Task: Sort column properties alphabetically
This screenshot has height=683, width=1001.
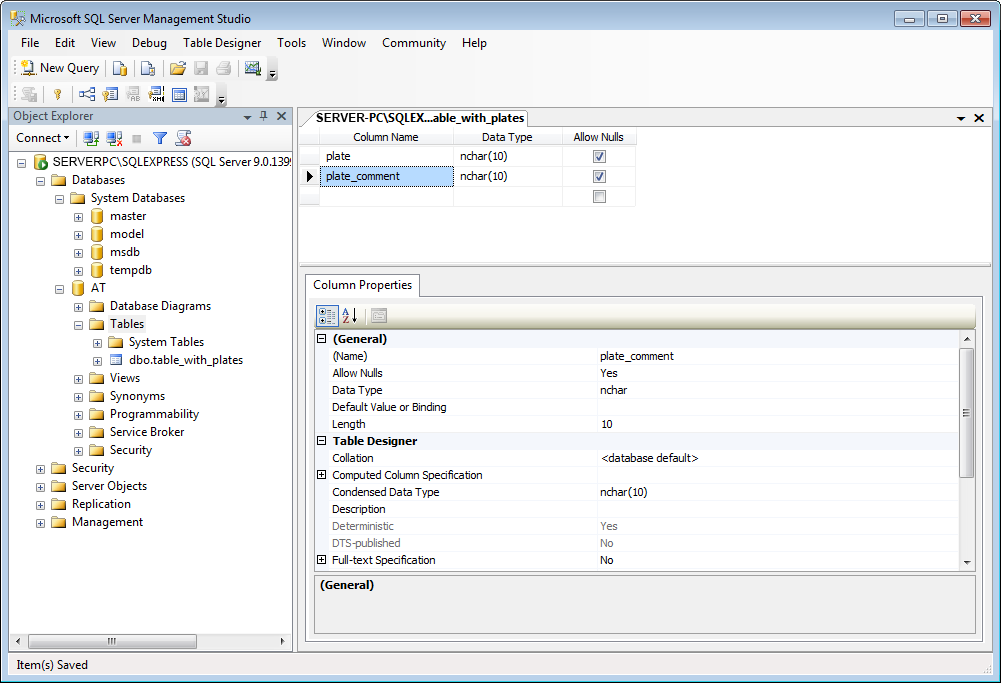Action: [x=349, y=316]
